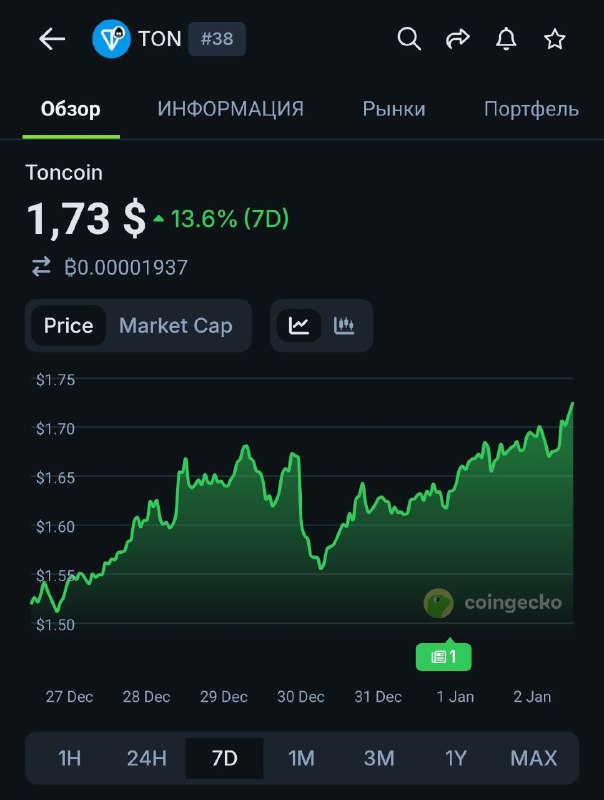Select the candlestick chart icon
The image size is (604, 800).
[x=343, y=325]
